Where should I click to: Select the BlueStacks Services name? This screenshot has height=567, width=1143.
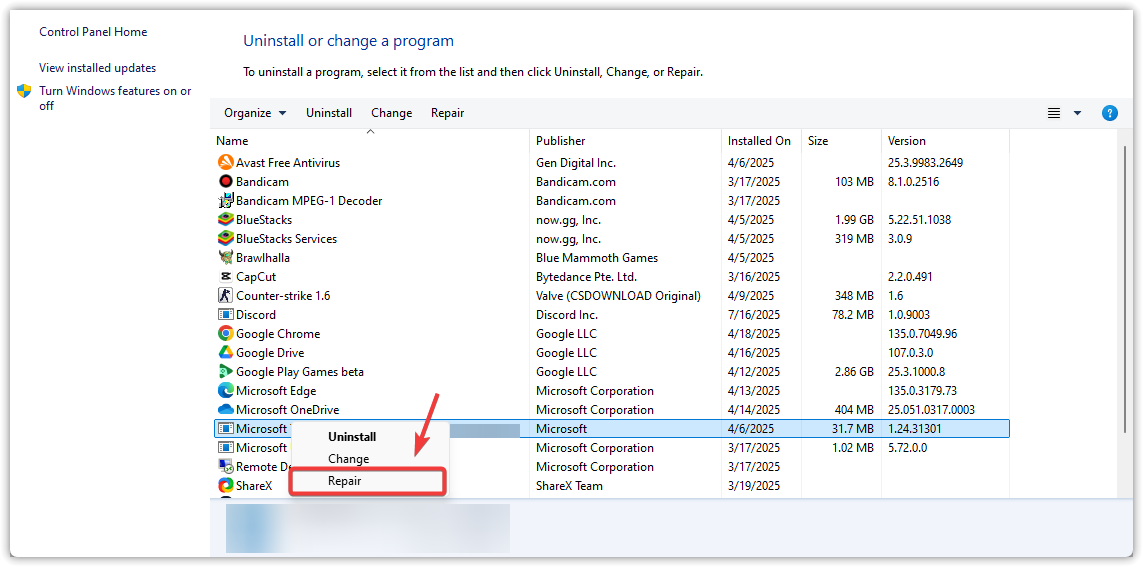coord(286,238)
